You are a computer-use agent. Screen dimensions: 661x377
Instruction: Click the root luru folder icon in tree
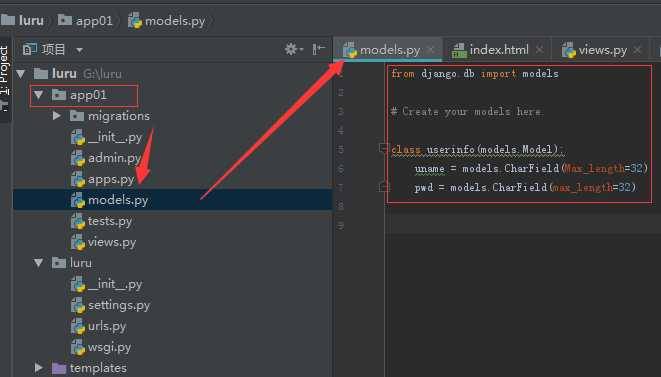[41, 74]
